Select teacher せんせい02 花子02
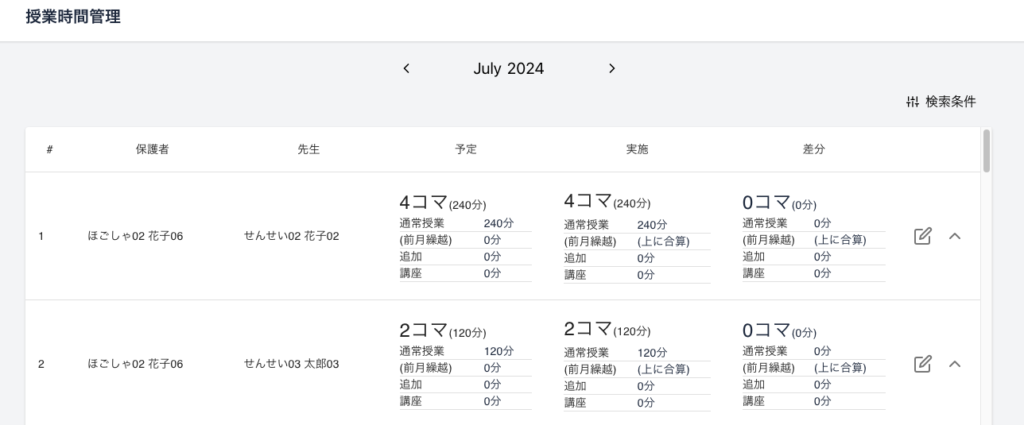This screenshot has height=425, width=1024. (292, 236)
